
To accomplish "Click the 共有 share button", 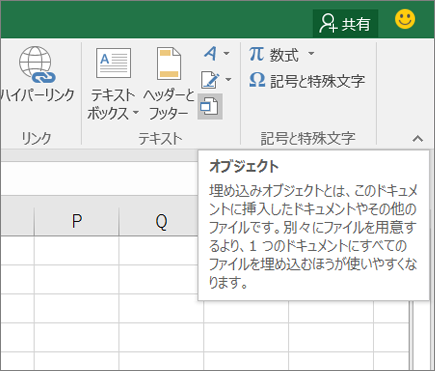I will [x=345, y=24].
